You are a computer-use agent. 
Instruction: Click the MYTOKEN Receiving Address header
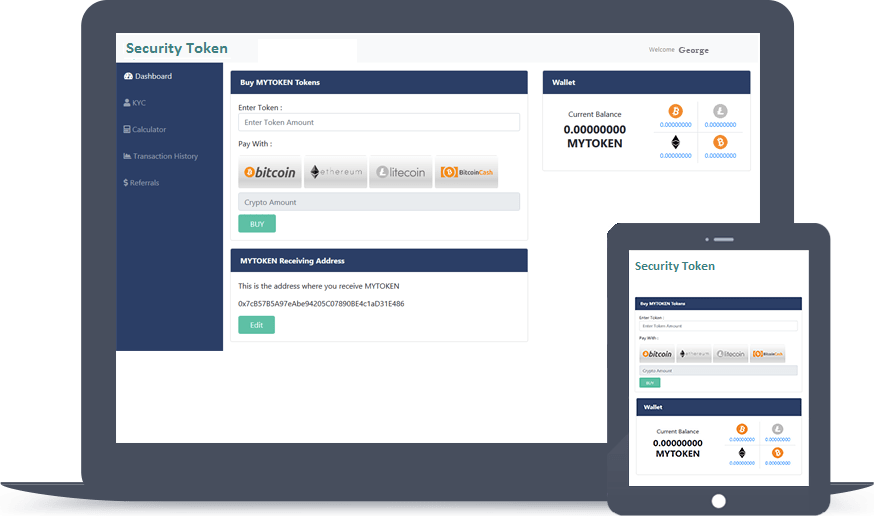click(x=379, y=261)
